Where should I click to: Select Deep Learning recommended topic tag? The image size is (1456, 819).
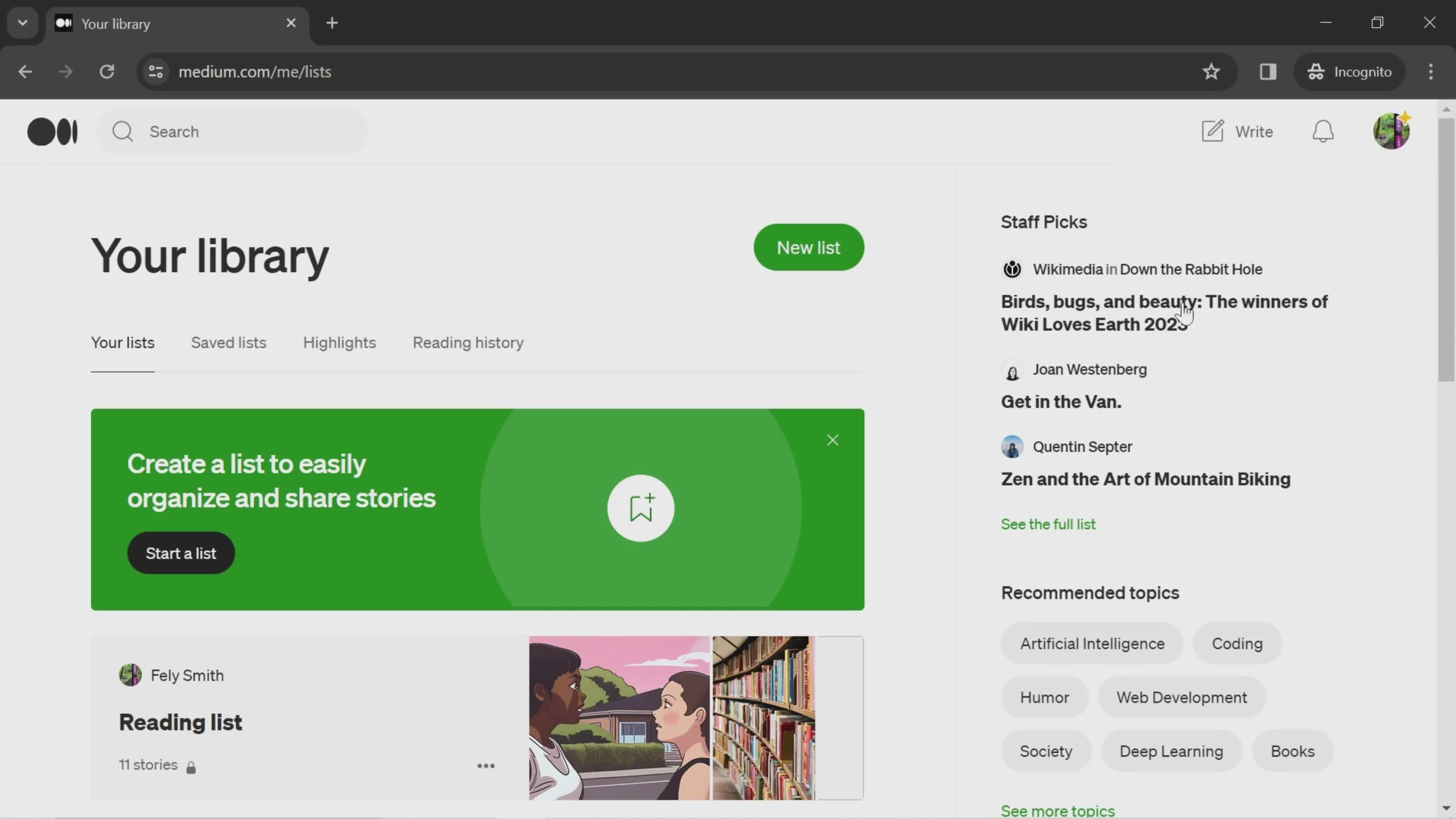point(1171,751)
